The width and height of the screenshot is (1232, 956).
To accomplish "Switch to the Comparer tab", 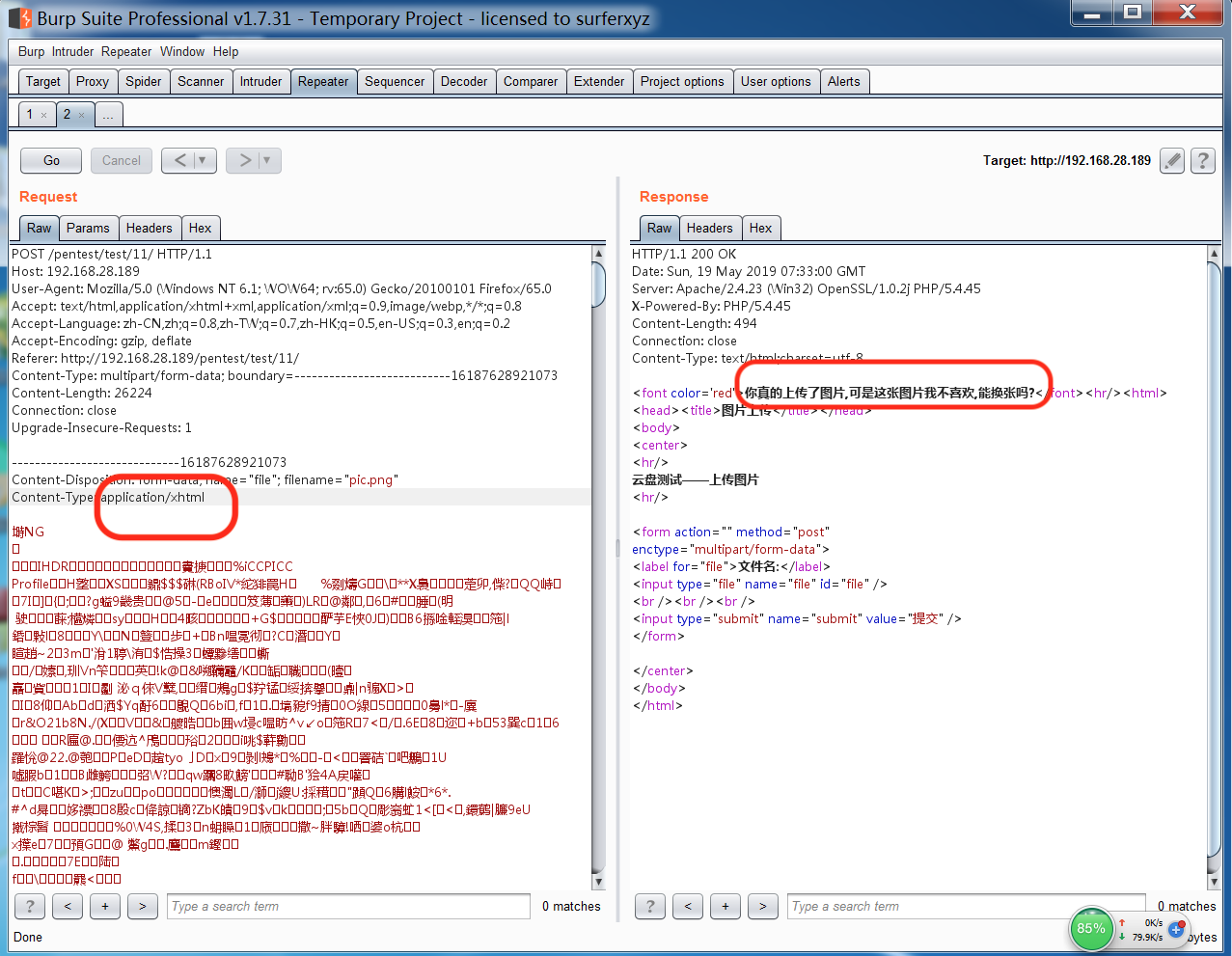I will tap(531, 81).
